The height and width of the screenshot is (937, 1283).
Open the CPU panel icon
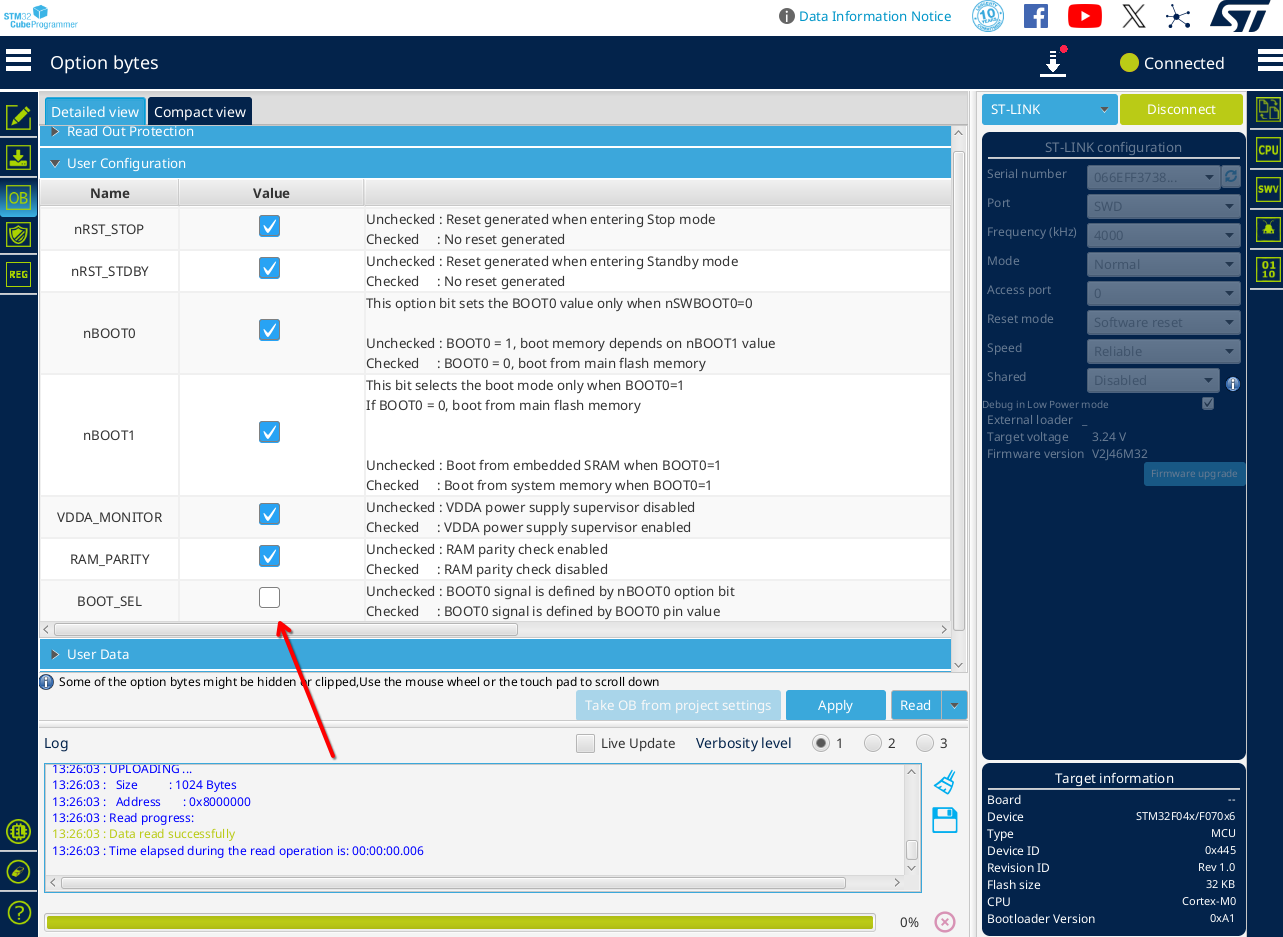tap(1268, 150)
